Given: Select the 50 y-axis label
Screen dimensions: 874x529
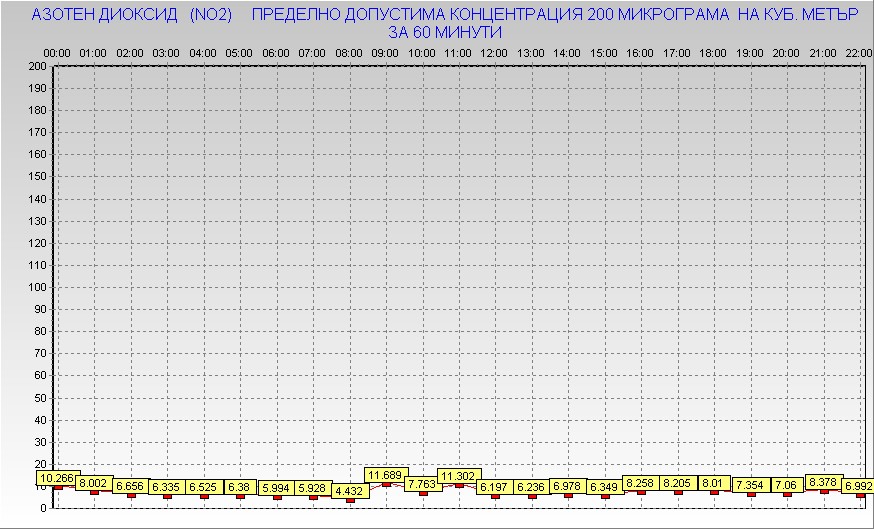Looking at the screenshot, I should (40, 399).
